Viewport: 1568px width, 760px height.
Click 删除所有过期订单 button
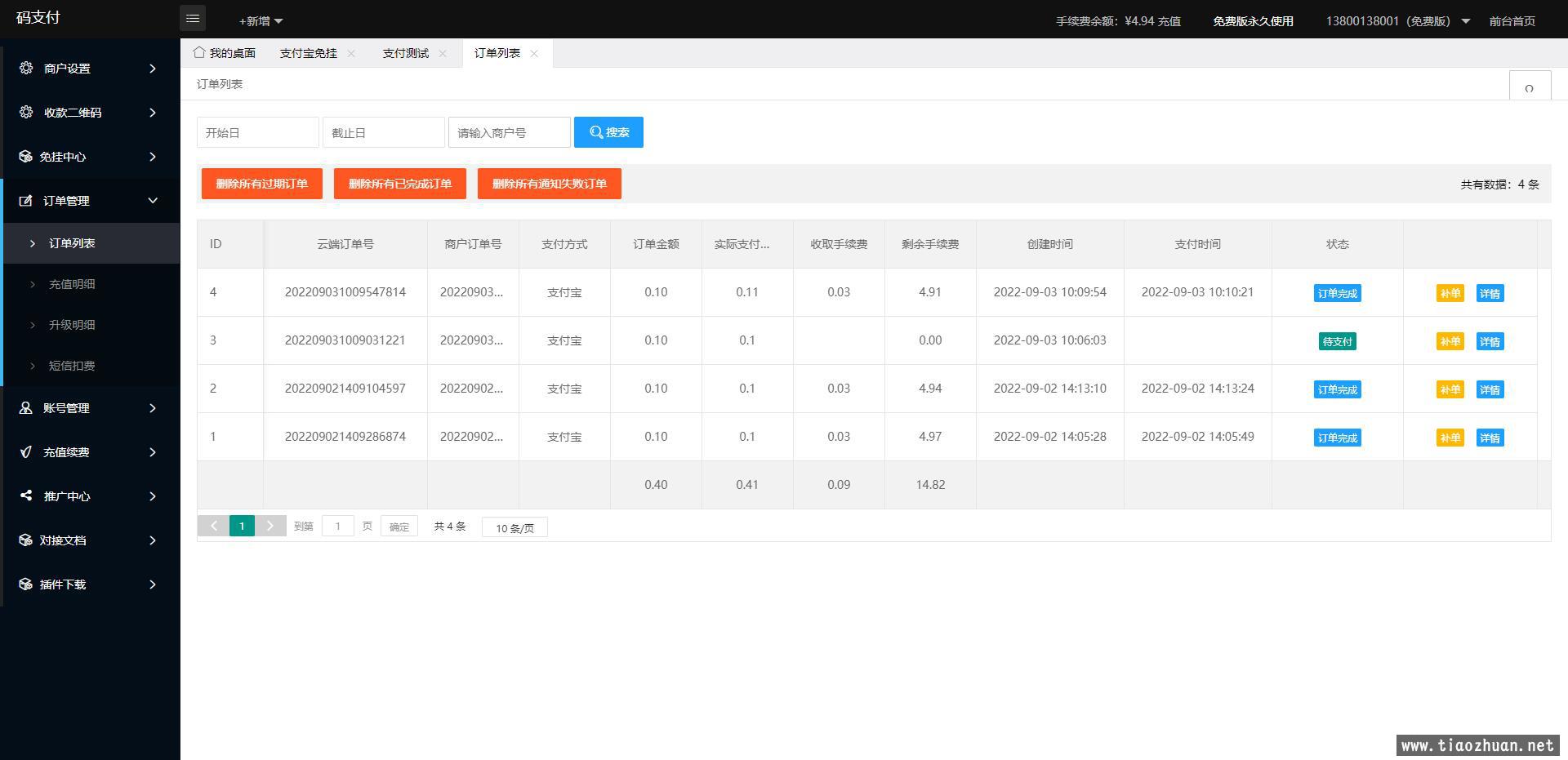click(x=261, y=184)
